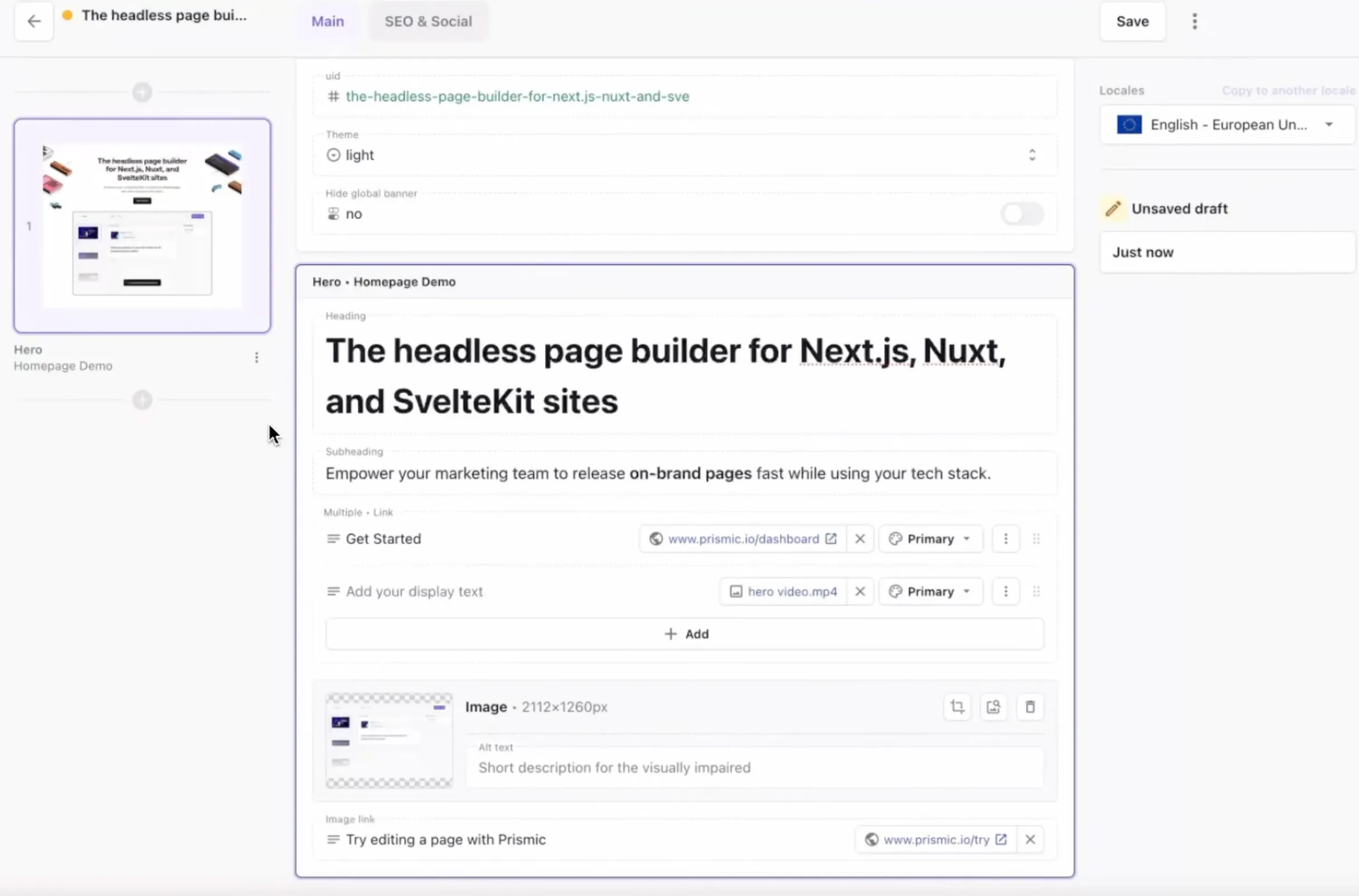Open external link icon for prismic.io/try
1359x896 pixels.
coord(1001,840)
